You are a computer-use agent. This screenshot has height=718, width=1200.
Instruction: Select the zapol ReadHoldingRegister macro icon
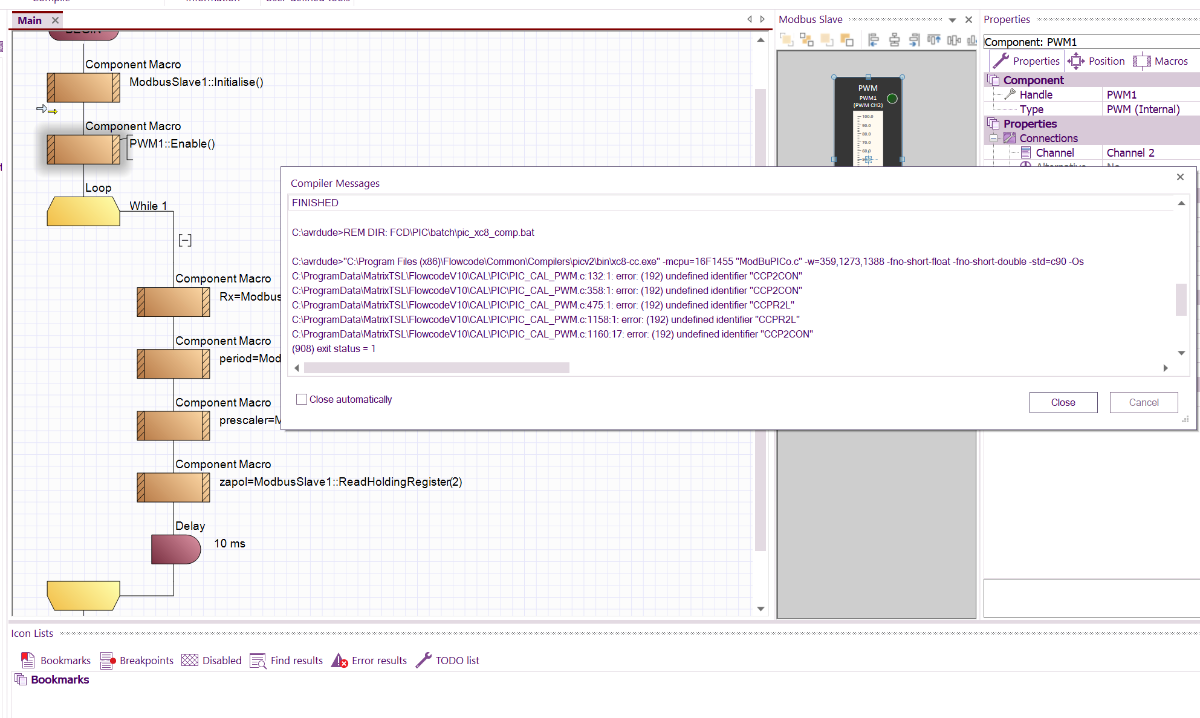[x=174, y=487]
